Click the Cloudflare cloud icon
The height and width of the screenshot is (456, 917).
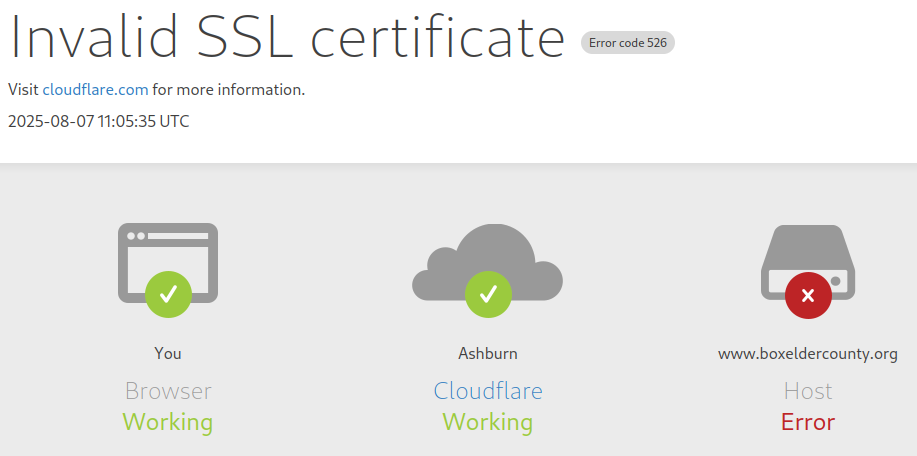click(488, 262)
